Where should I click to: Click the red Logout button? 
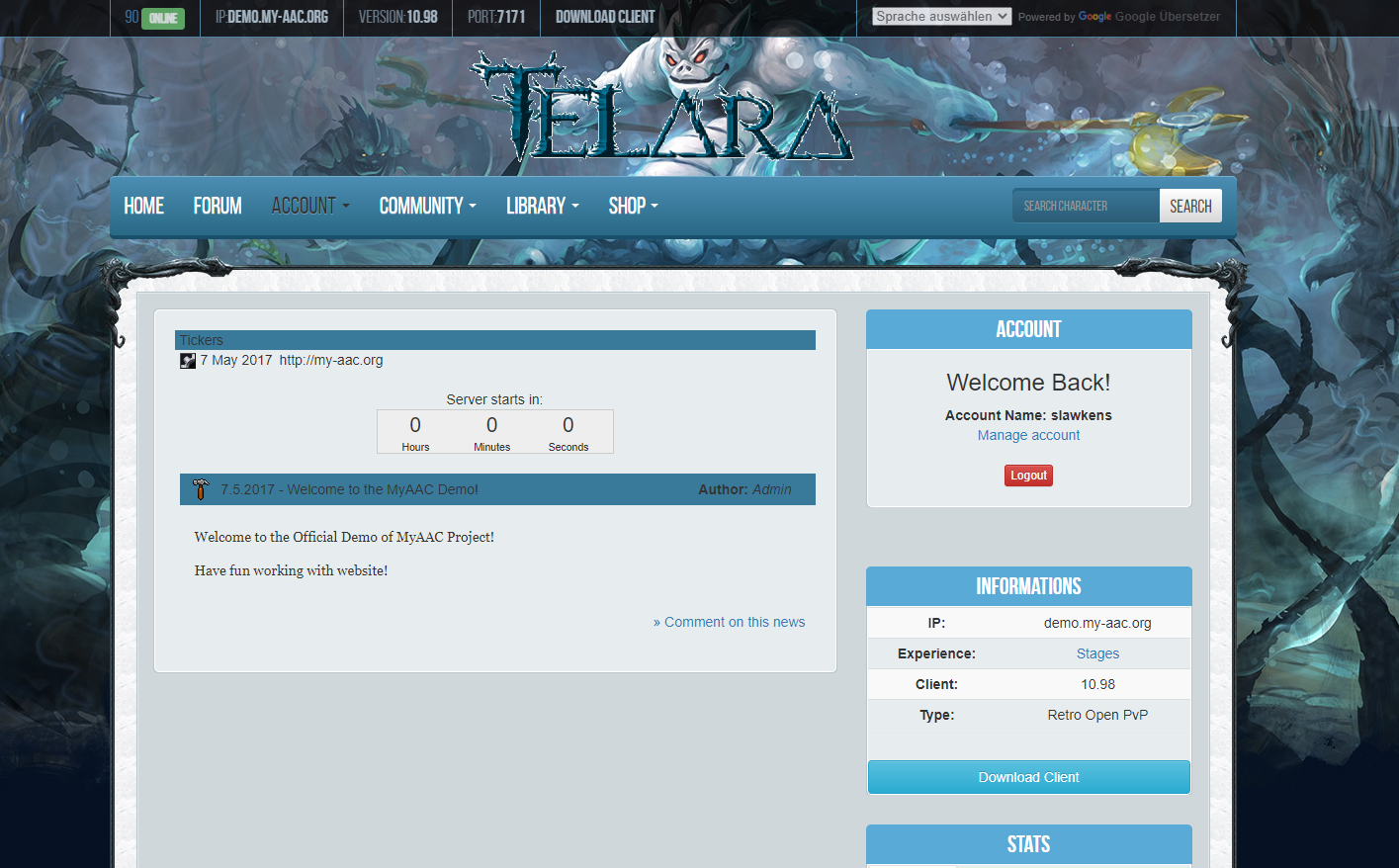pyautogui.click(x=1028, y=476)
